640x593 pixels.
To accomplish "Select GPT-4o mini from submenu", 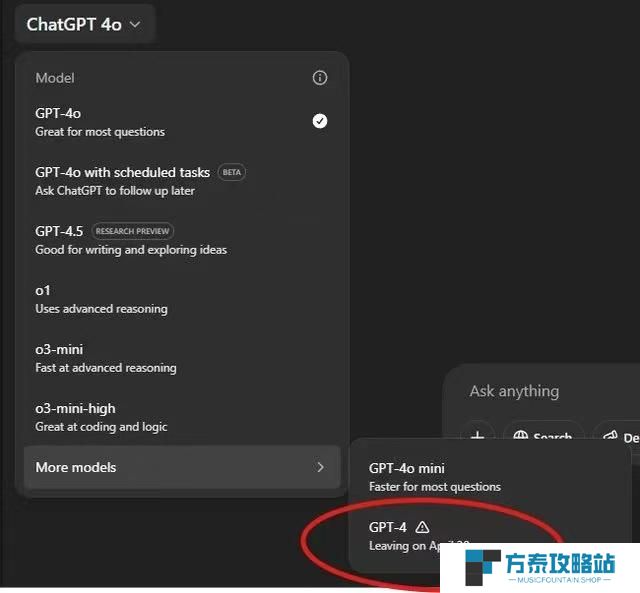I will point(488,477).
